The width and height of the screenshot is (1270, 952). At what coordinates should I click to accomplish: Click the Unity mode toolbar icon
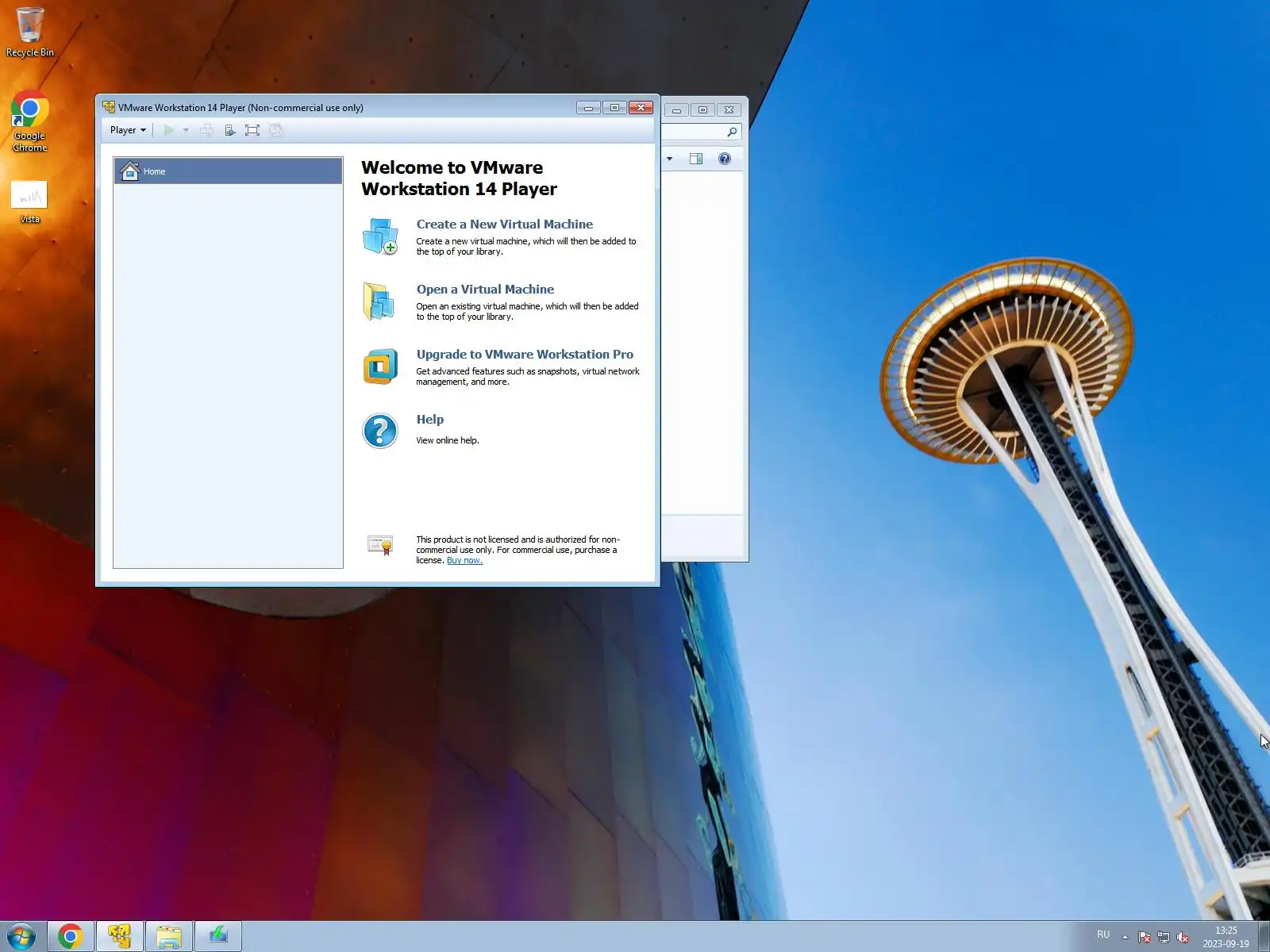276,130
